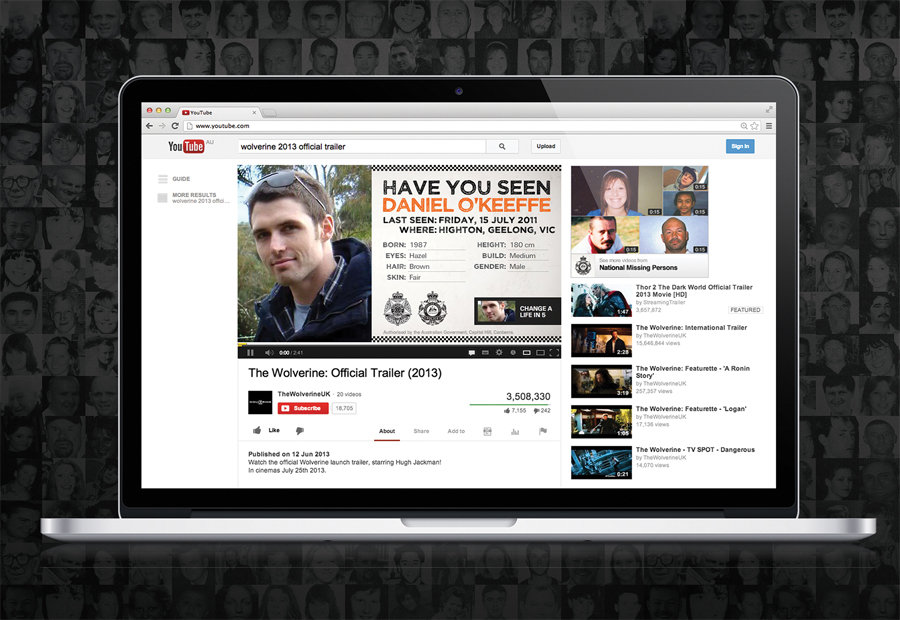Open the 'A Ronin Story' featurette
The height and width of the screenshot is (620, 900).
(x=692, y=372)
